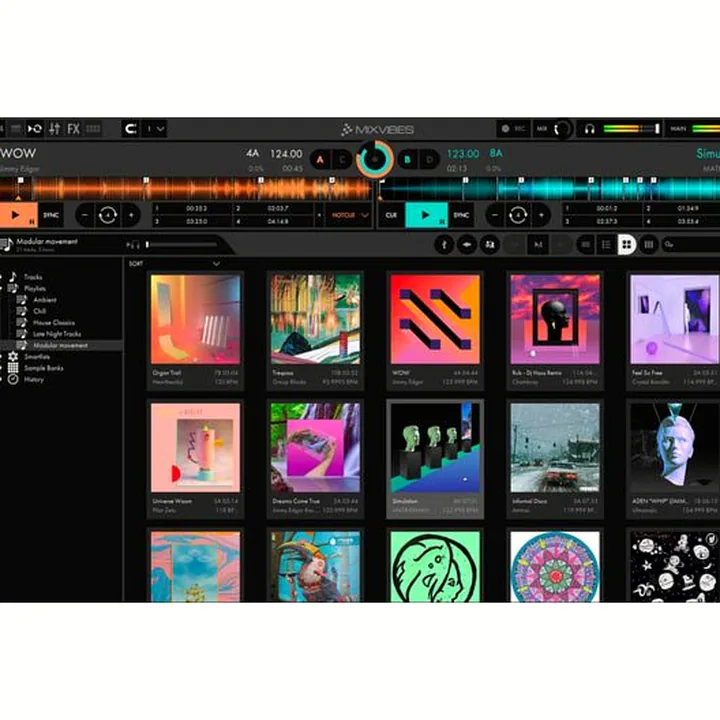Jump to left deck hotcue 4 at 04:14.8
720x720 pixels.
tap(274, 221)
